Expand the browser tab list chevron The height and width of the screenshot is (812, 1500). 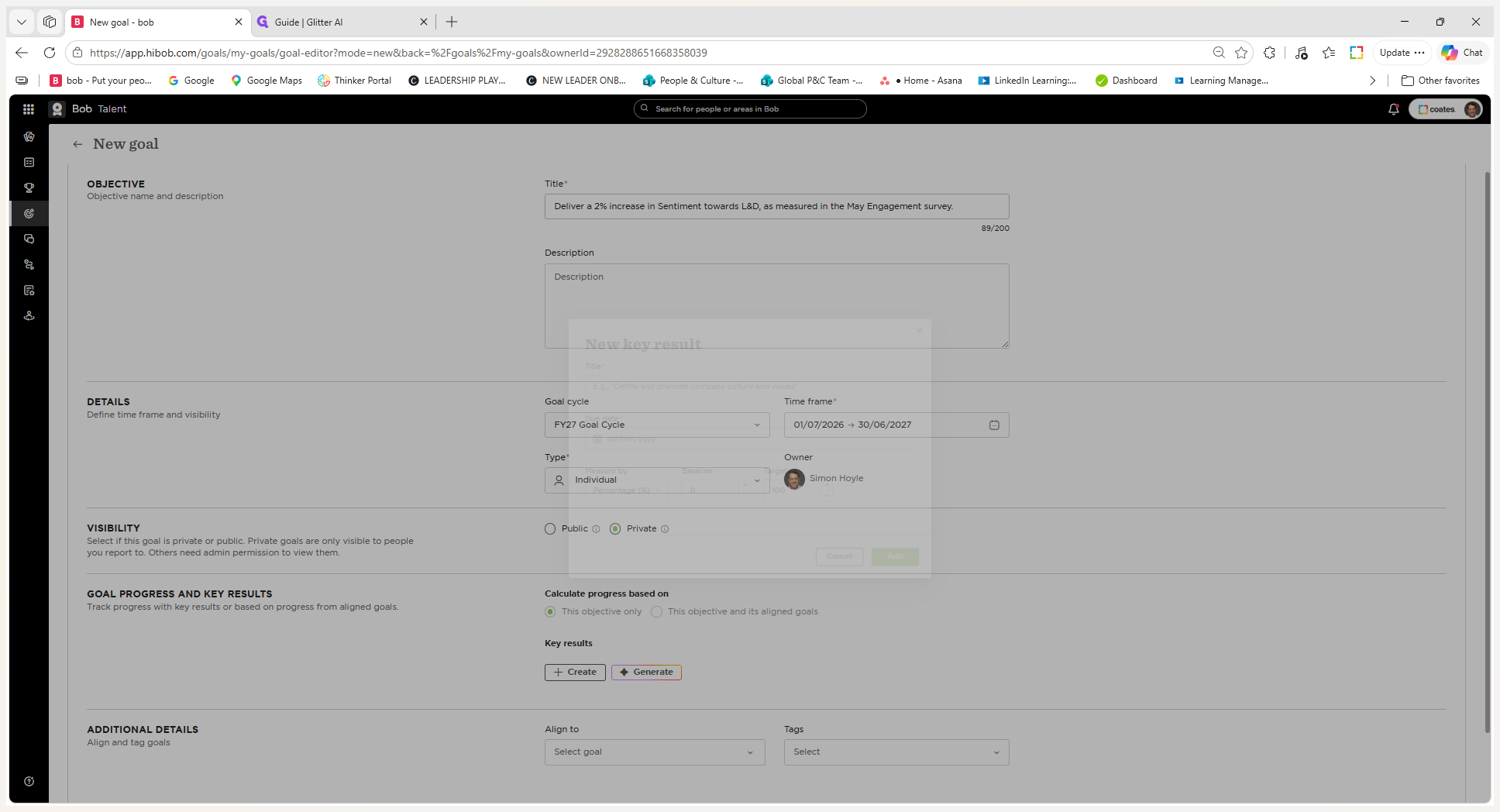(x=22, y=22)
